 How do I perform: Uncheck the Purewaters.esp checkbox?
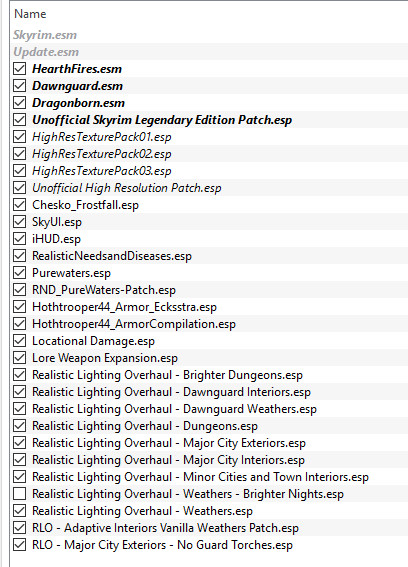(20, 273)
